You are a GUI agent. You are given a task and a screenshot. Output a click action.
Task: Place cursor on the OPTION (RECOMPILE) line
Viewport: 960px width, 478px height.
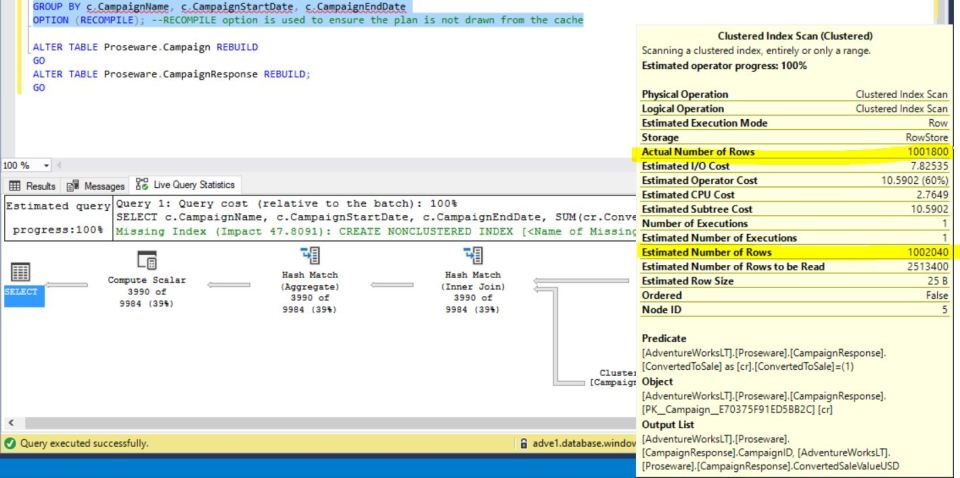click(x=200, y=20)
